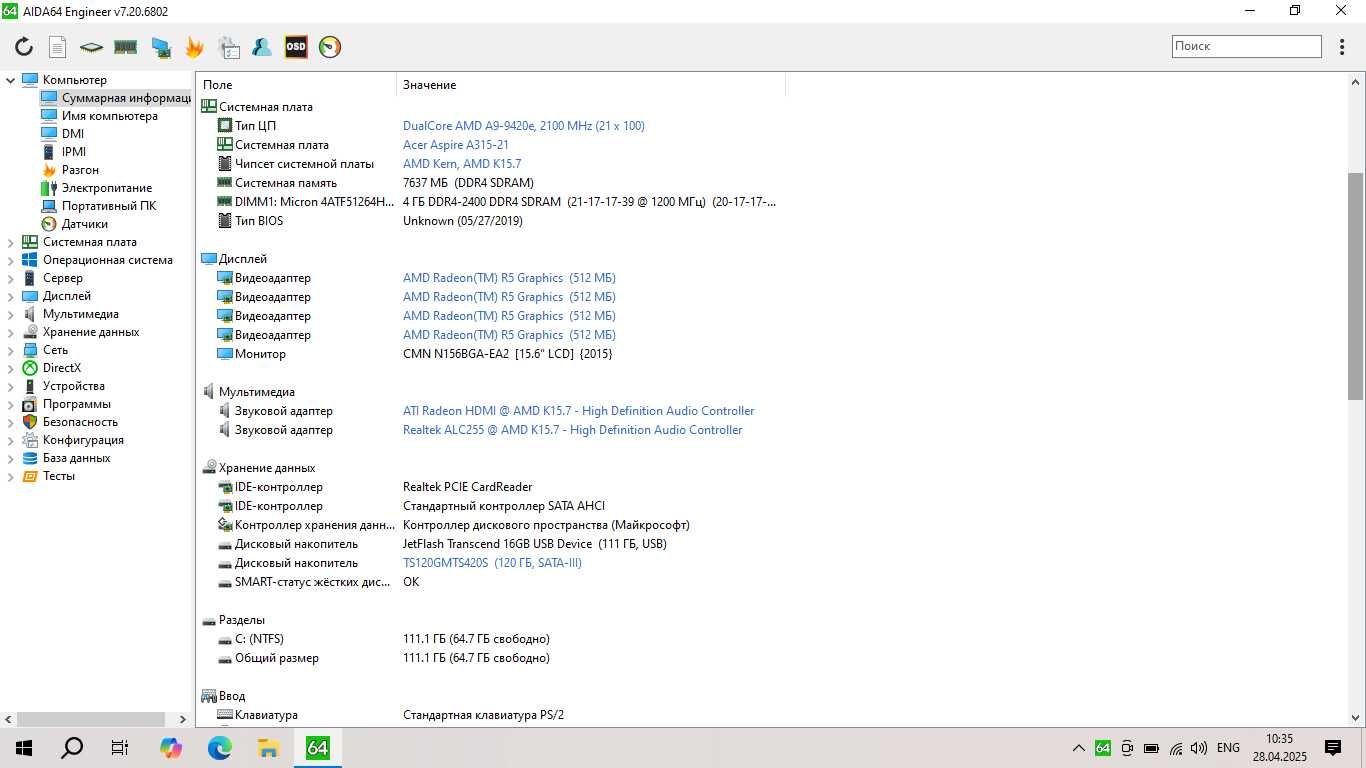Viewport: 1366px width, 768px height.
Task: Expand the DirectX tree node
Action: [11, 368]
